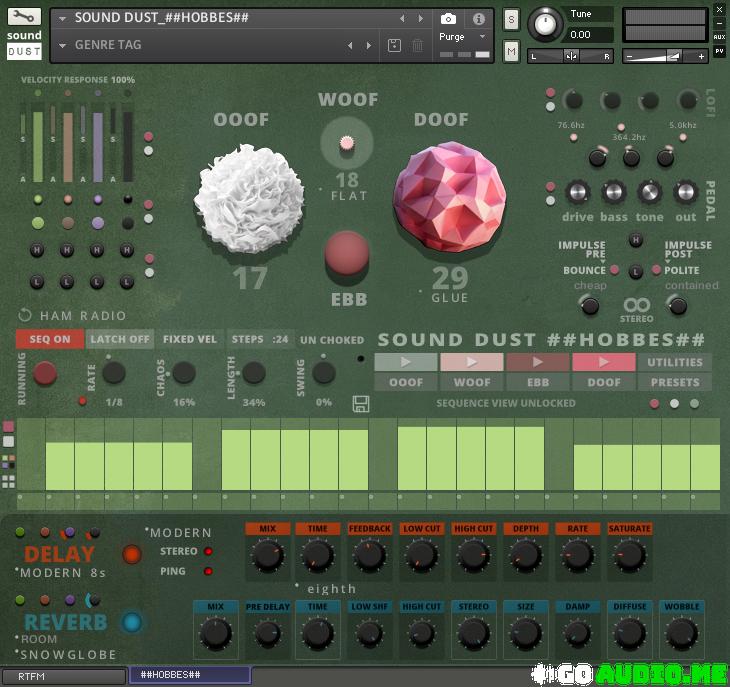This screenshot has width=730, height=687.
Task: Expand the GENRE TAG dropdown arrow
Action: click(62, 46)
